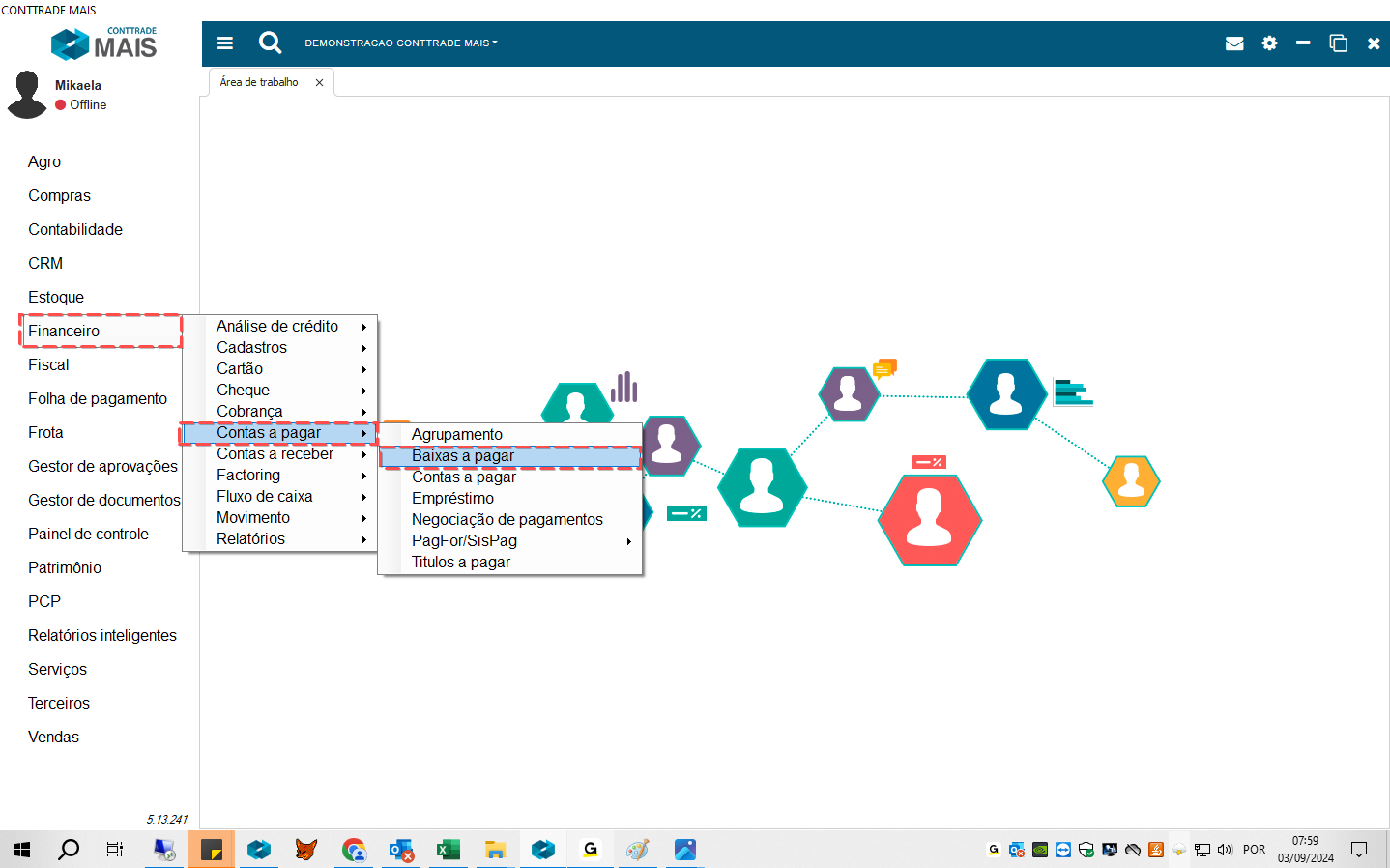Open Outlook from the taskbar
This screenshot has width=1390, height=868.
tap(401, 850)
